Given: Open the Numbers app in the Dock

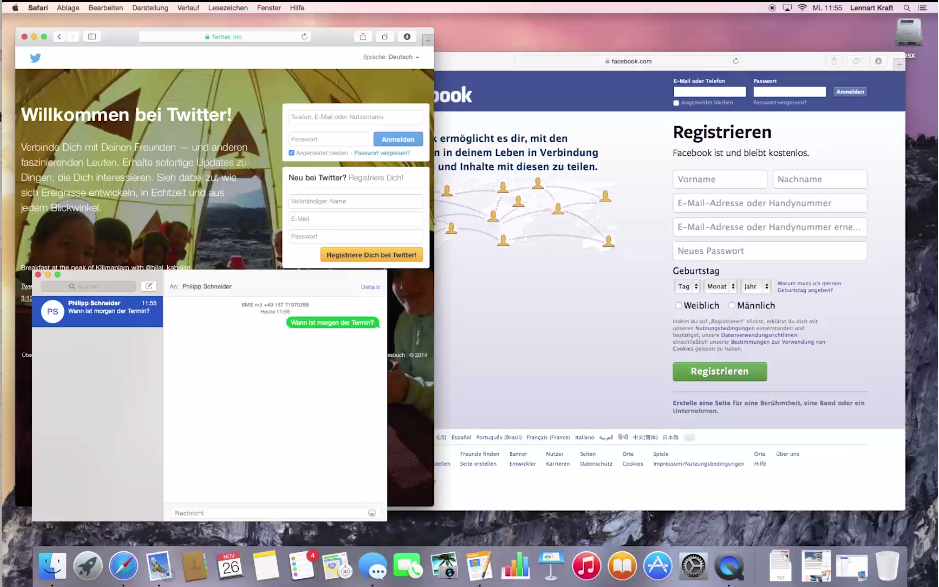Looking at the screenshot, I should coord(515,565).
